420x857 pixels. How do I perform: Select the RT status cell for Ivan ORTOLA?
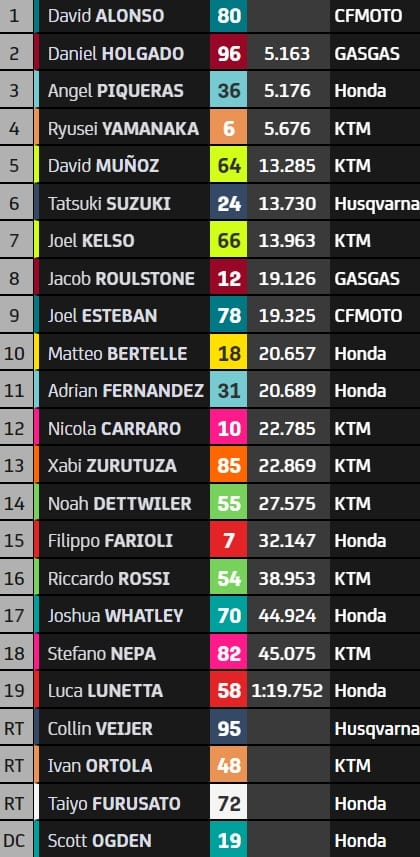(x=15, y=766)
